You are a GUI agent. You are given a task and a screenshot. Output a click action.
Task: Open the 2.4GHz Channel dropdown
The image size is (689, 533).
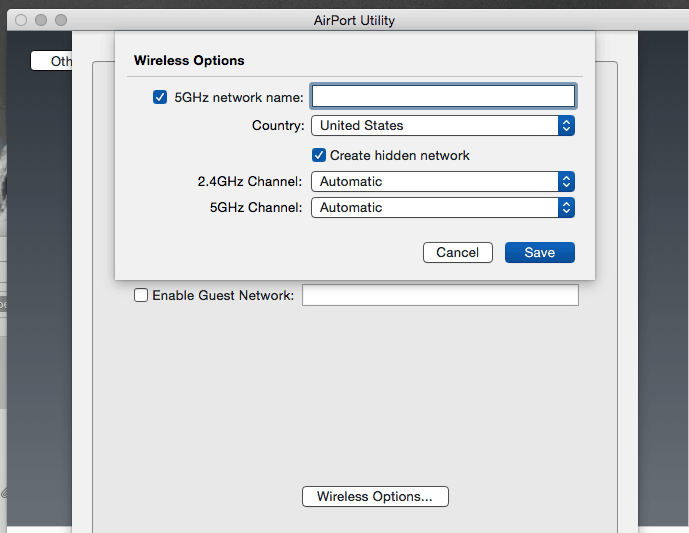(443, 181)
